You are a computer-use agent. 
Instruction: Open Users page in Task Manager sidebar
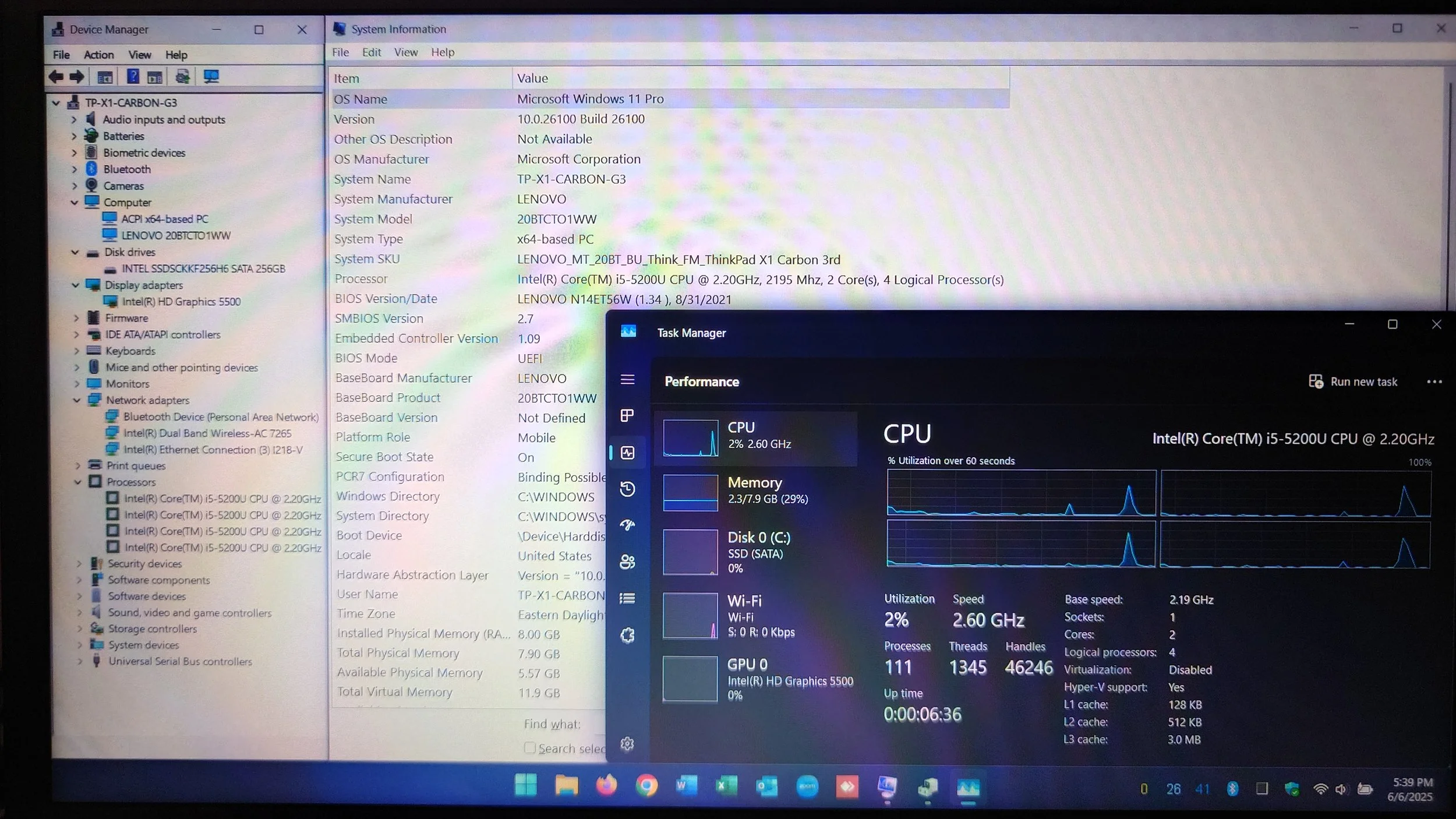pyautogui.click(x=627, y=562)
